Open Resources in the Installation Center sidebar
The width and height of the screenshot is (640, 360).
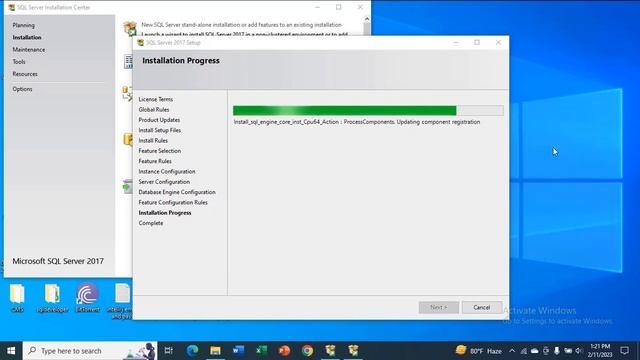click(25, 74)
